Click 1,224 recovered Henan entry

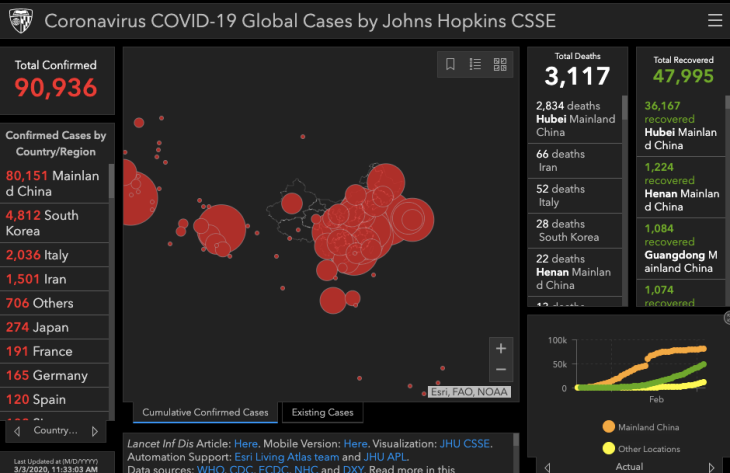[x=681, y=187]
